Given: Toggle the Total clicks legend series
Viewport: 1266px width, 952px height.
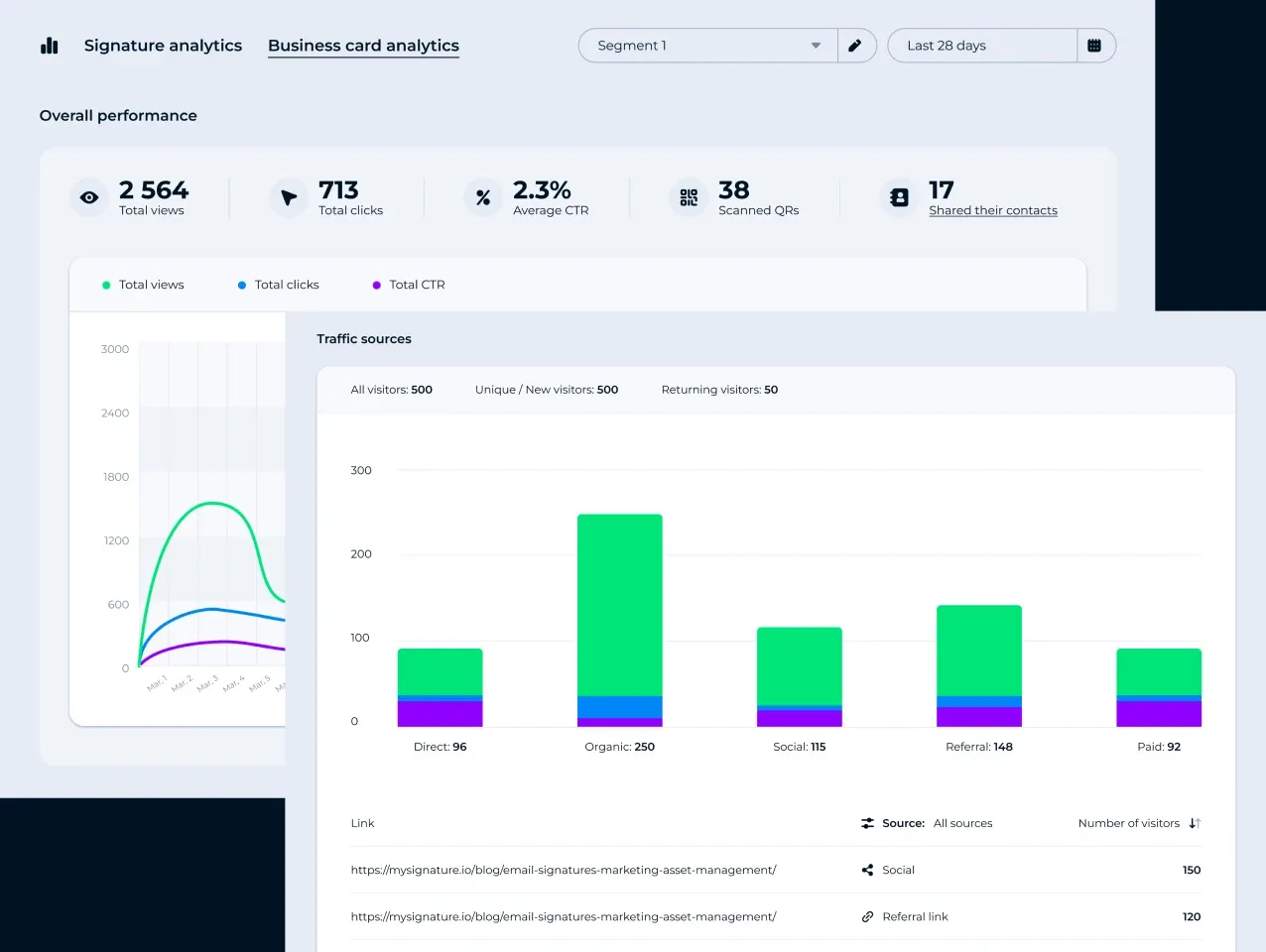Looking at the screenshot, I should (x=279, y=285).
